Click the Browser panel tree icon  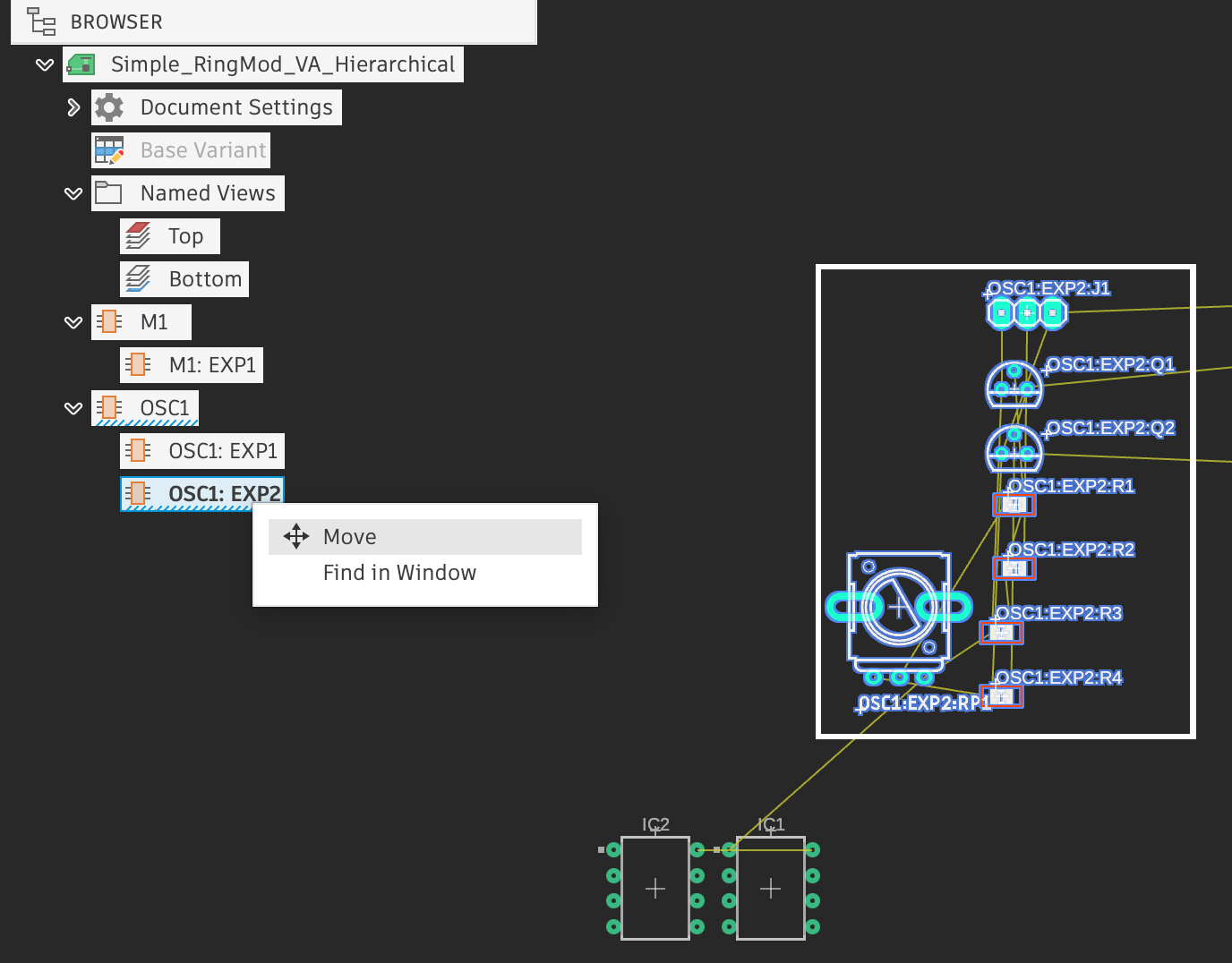[41, 21]
